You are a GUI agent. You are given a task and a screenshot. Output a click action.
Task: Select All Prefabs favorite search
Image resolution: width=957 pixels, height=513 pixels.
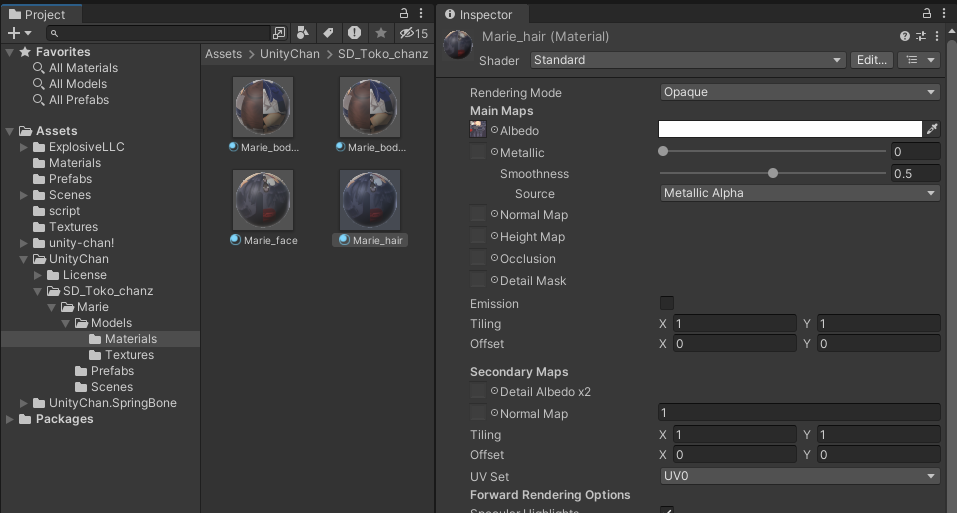[79, 99]
